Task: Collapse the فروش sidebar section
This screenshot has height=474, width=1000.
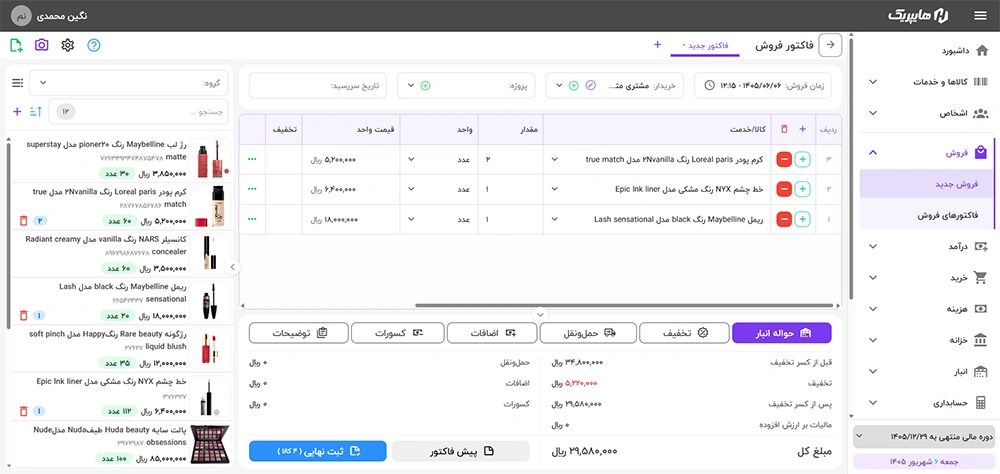Action: coord(927,152)
